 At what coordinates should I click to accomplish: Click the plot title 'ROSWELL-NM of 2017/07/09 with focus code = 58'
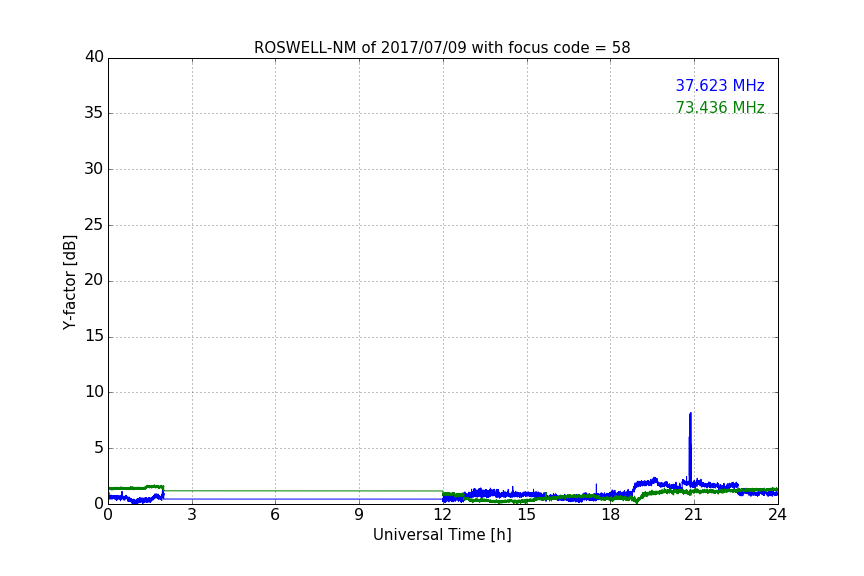(x=442, y=48)
